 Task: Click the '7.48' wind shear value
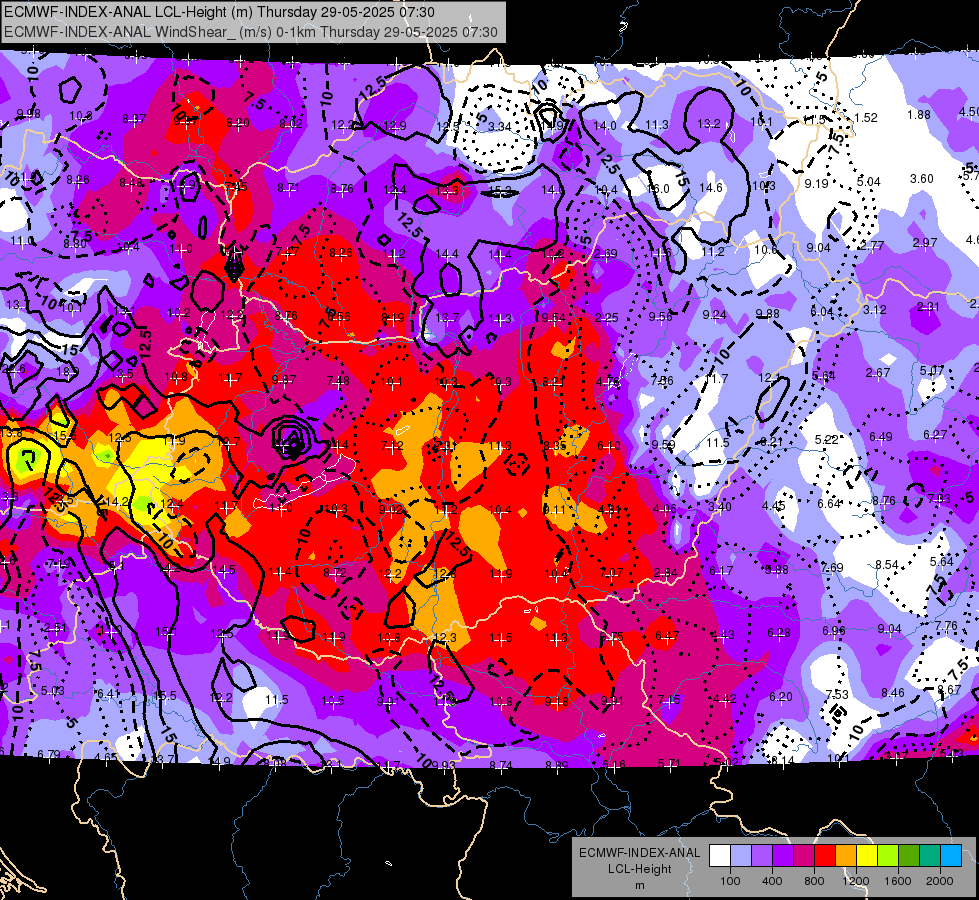[338, 380]
